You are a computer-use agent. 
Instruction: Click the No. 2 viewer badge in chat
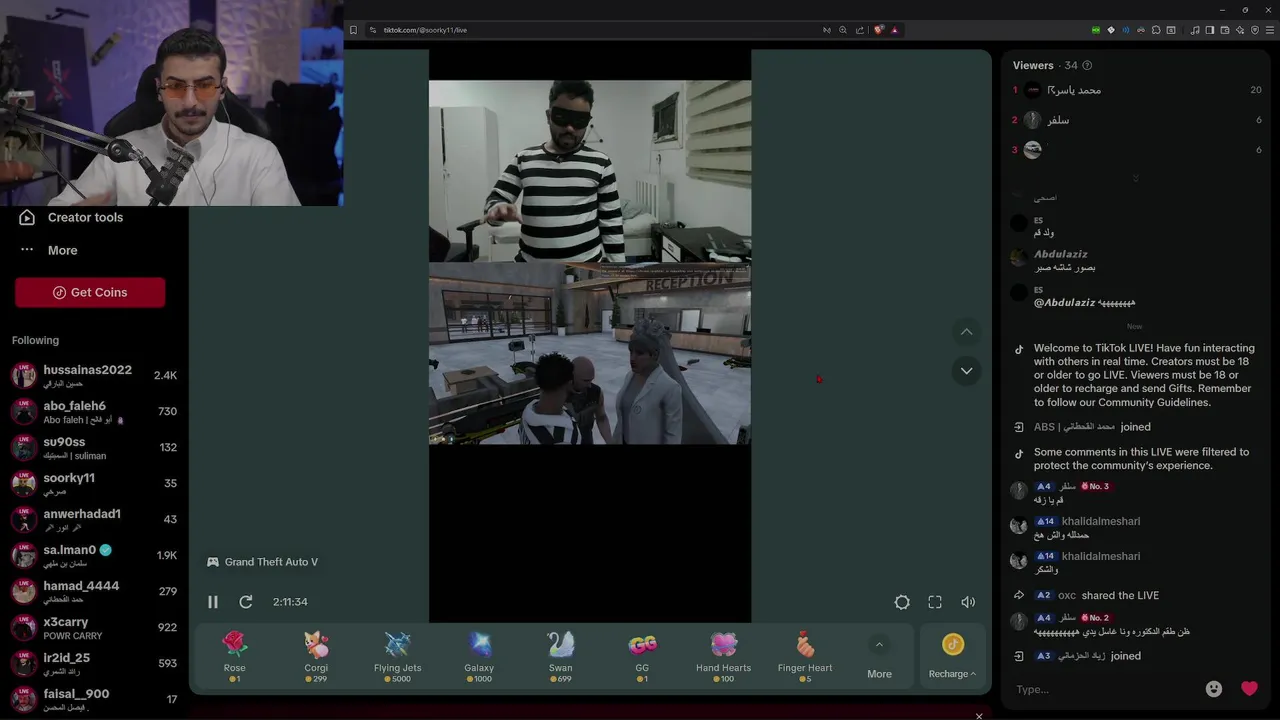click(1095, 618)
